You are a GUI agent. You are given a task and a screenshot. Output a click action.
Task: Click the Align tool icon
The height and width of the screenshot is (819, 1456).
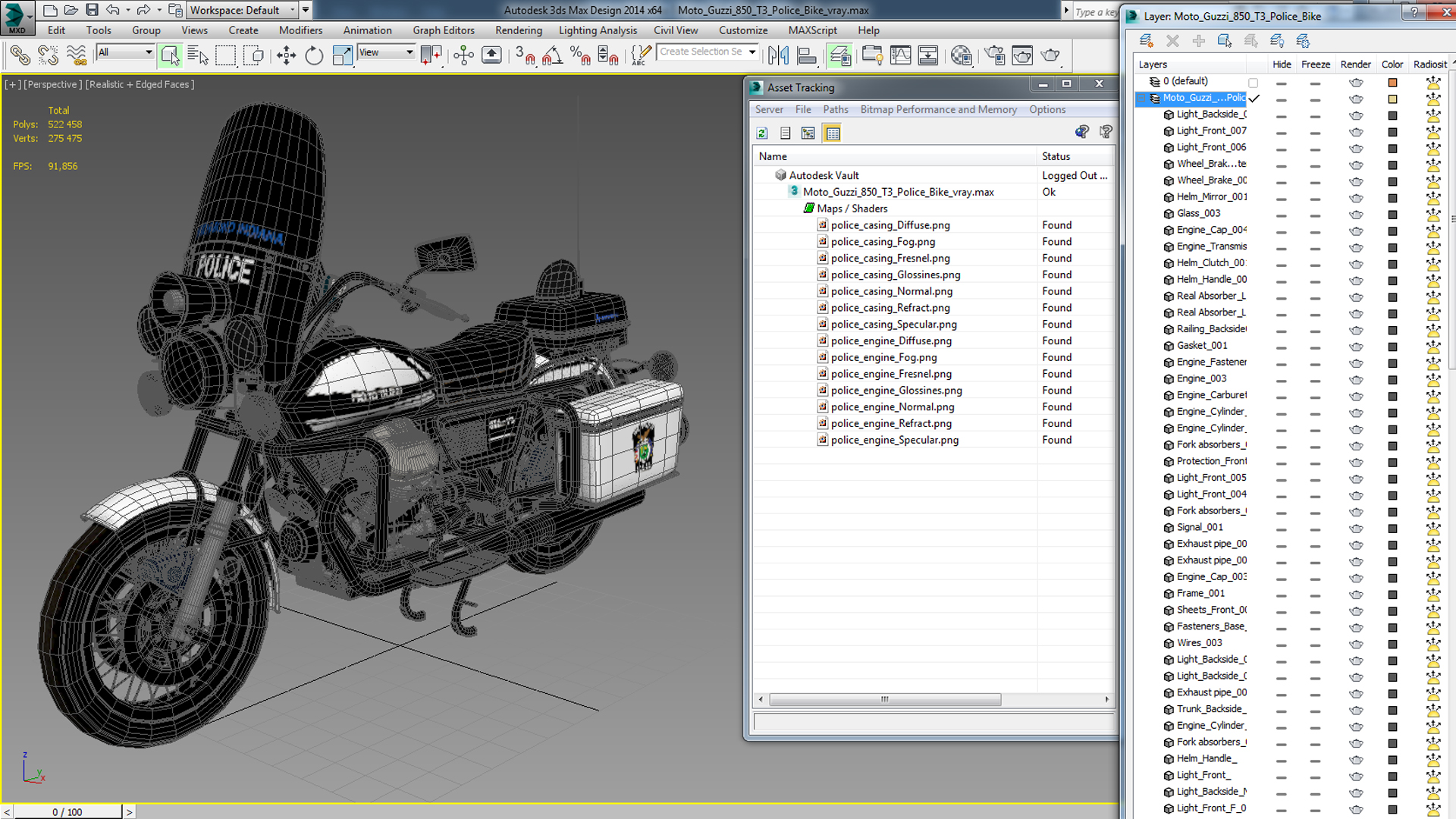point(807,55)
